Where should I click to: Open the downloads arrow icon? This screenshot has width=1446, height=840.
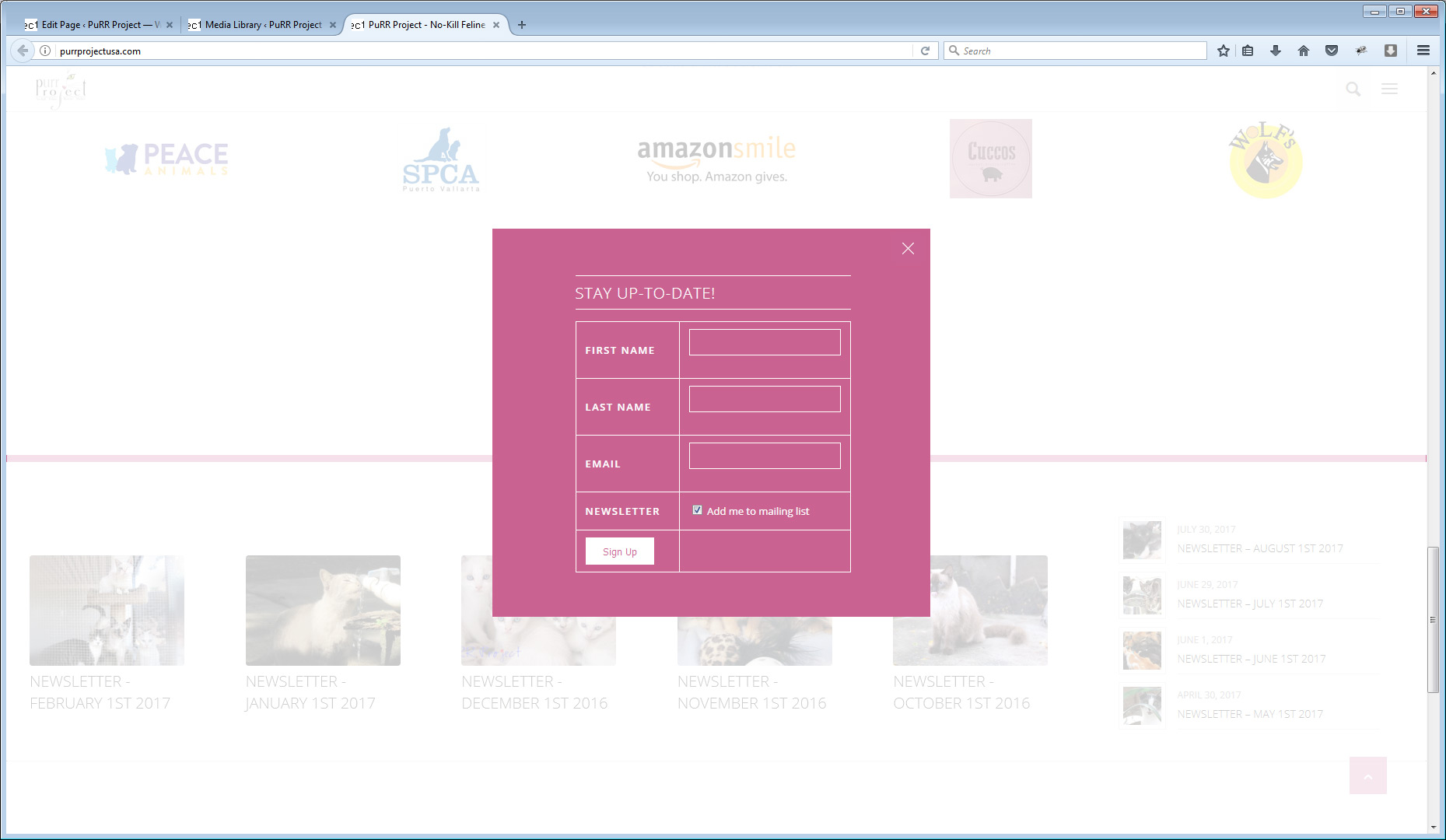(x=1276, y=51)
